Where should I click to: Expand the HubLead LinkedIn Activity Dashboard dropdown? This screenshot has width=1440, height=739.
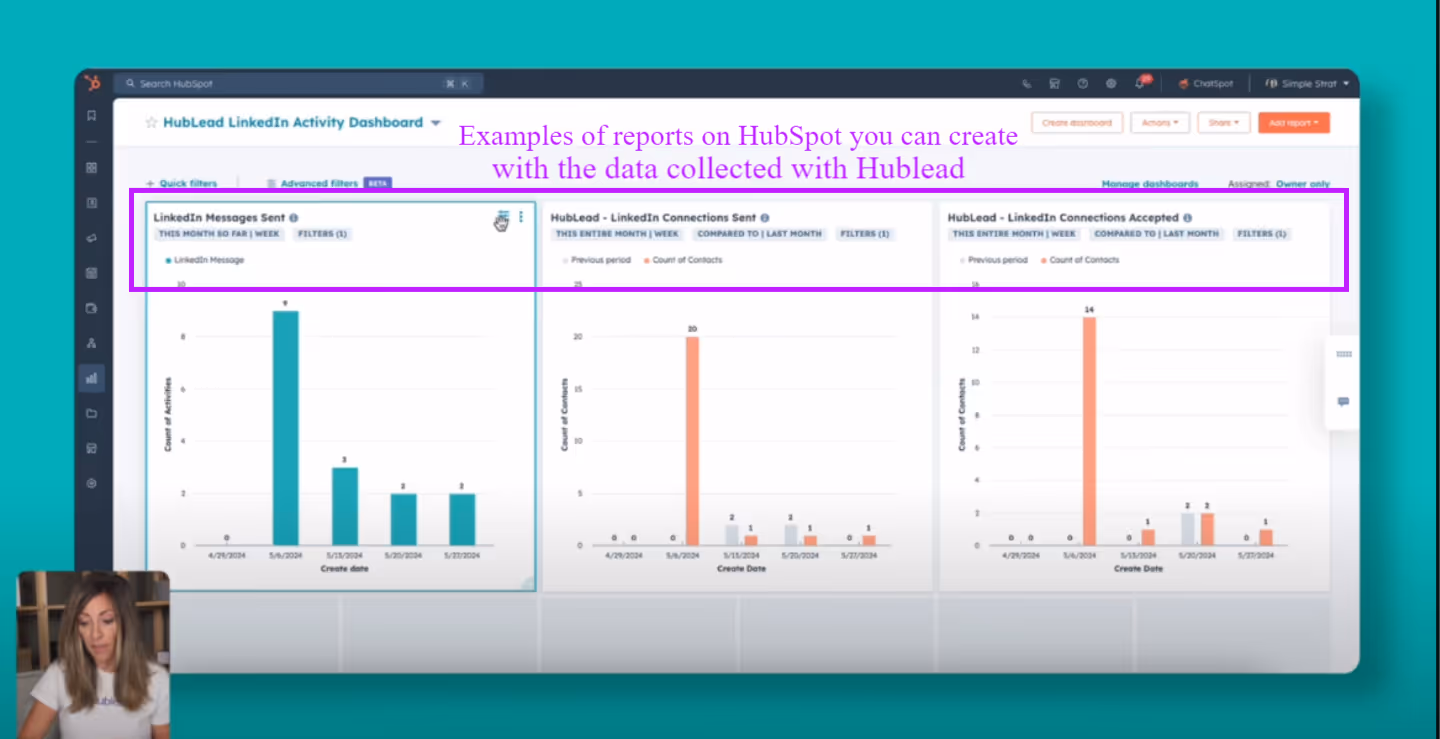click(x=436, y=122)
